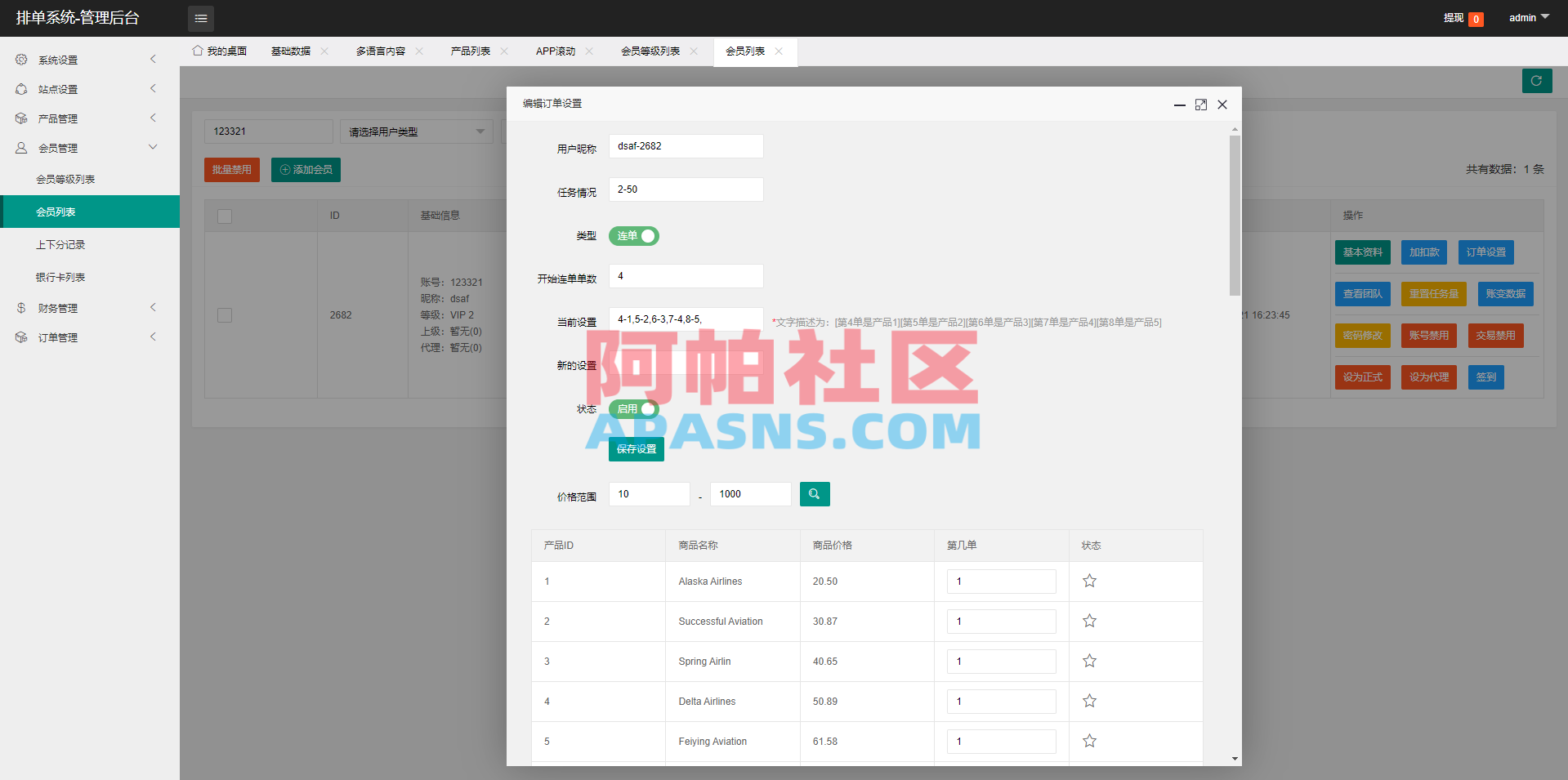
Task: Toggle the 连单 type switch
Action: 633,236
